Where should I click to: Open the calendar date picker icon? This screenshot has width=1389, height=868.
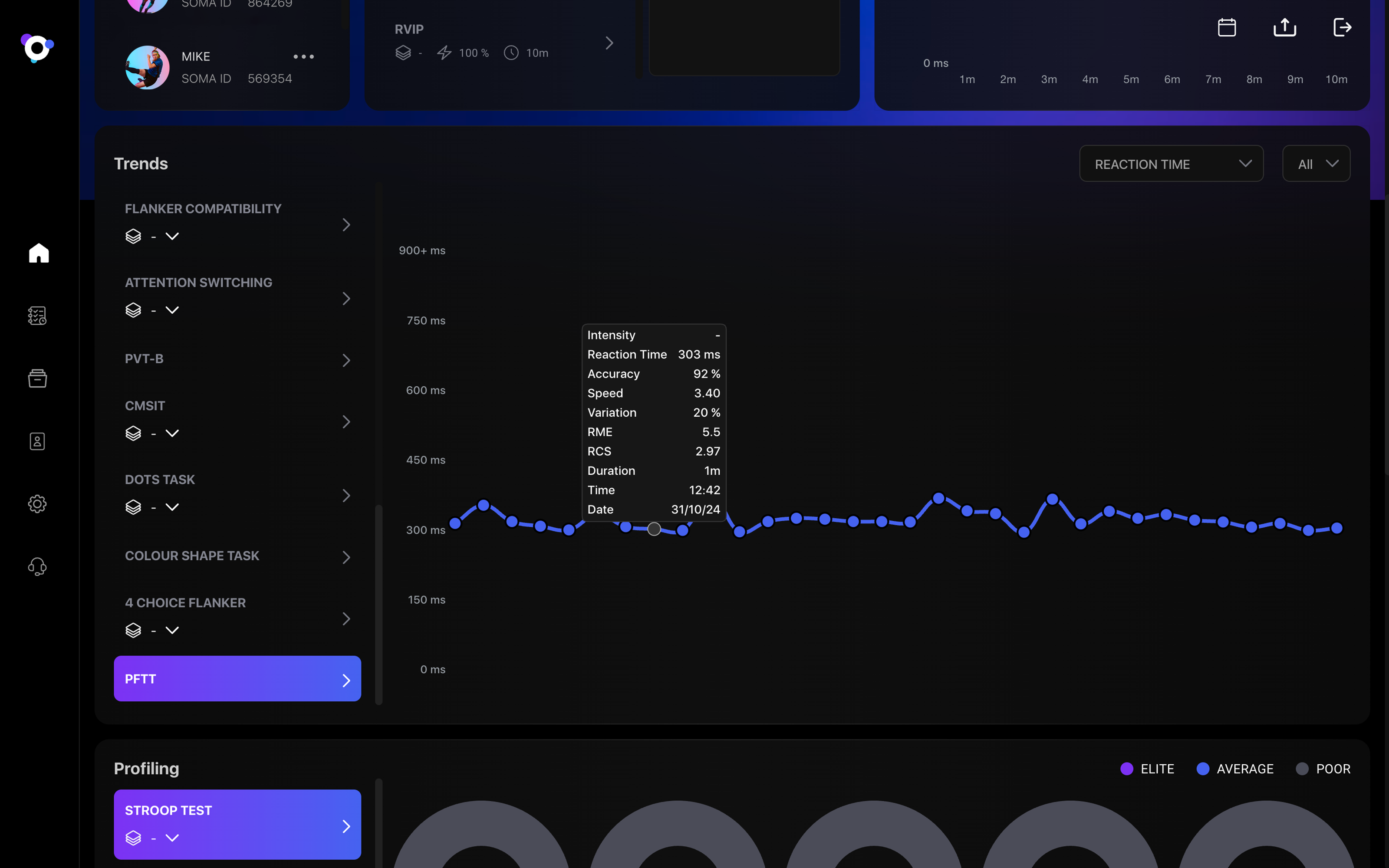click(1227, 27)
